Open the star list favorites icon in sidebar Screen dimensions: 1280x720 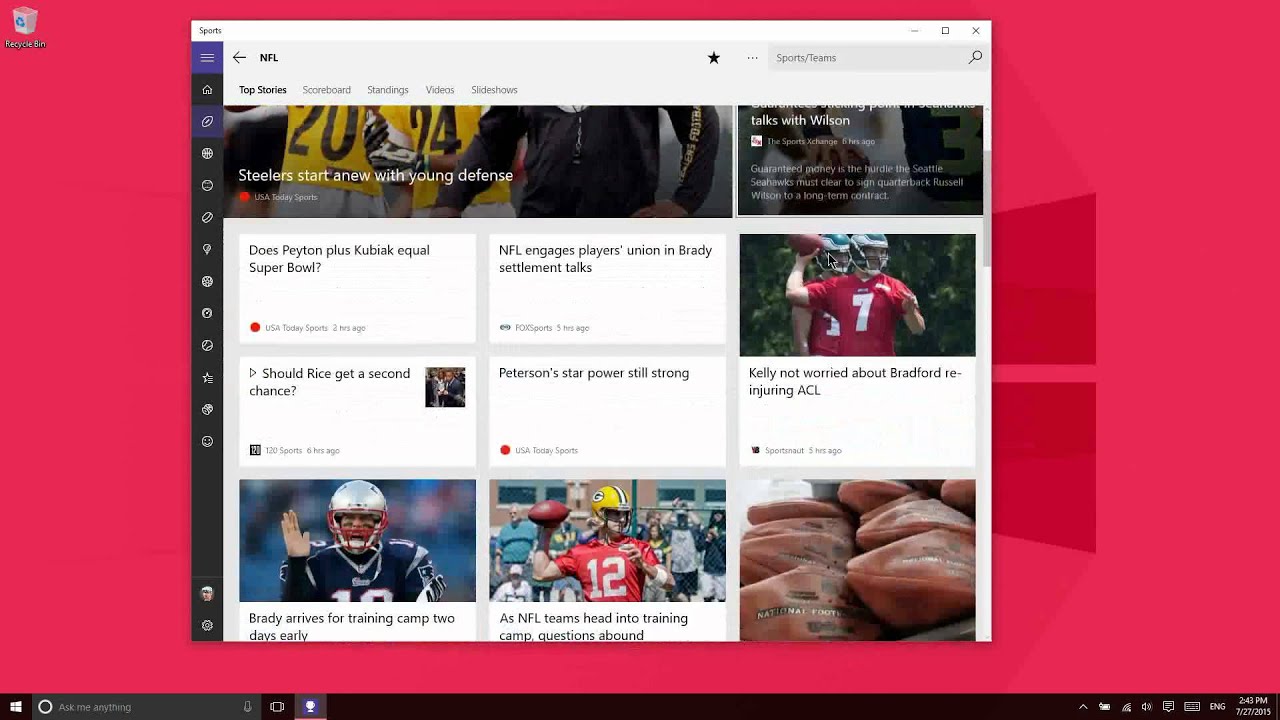tap(207, 377)
